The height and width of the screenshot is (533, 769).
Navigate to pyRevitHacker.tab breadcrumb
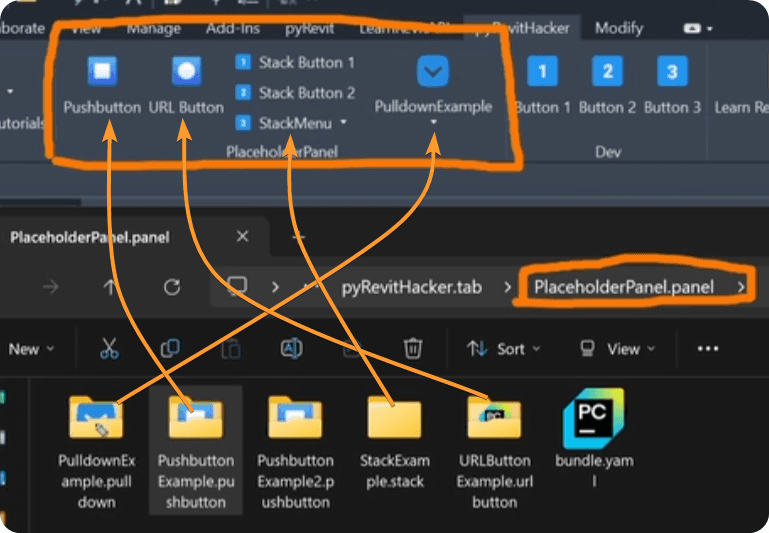[411, 287]
